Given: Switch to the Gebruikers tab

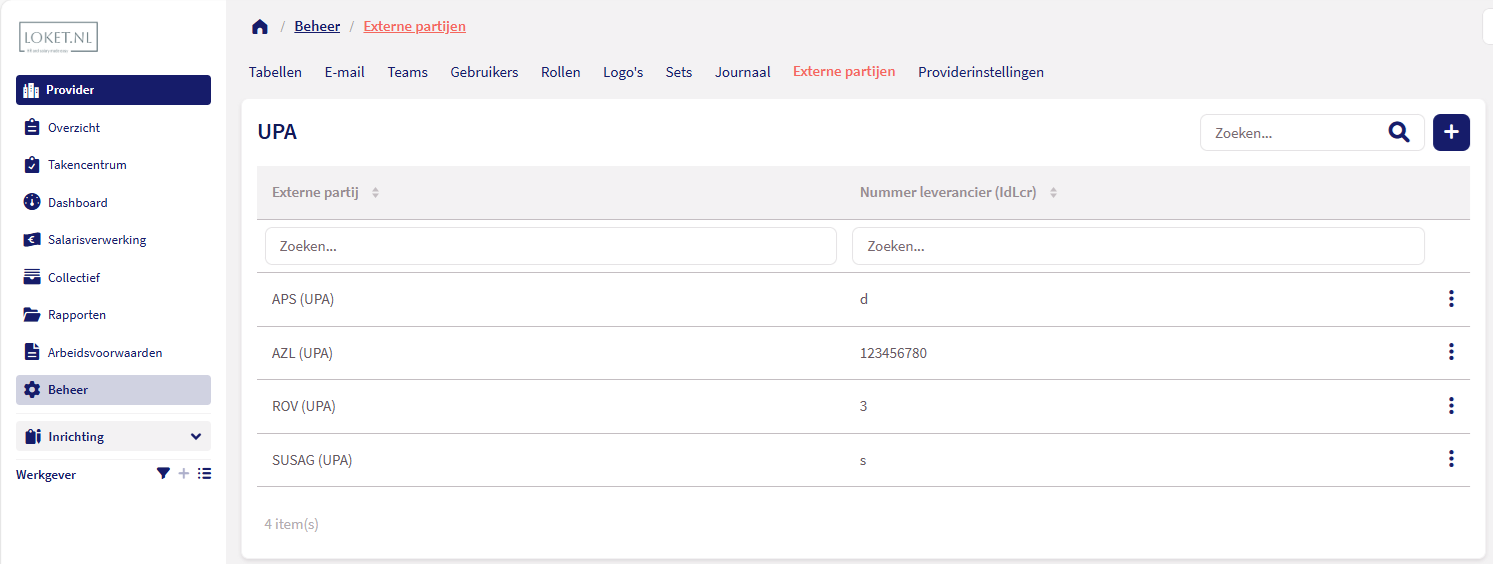Looking at the screenshot, I should tap(484, 72).
